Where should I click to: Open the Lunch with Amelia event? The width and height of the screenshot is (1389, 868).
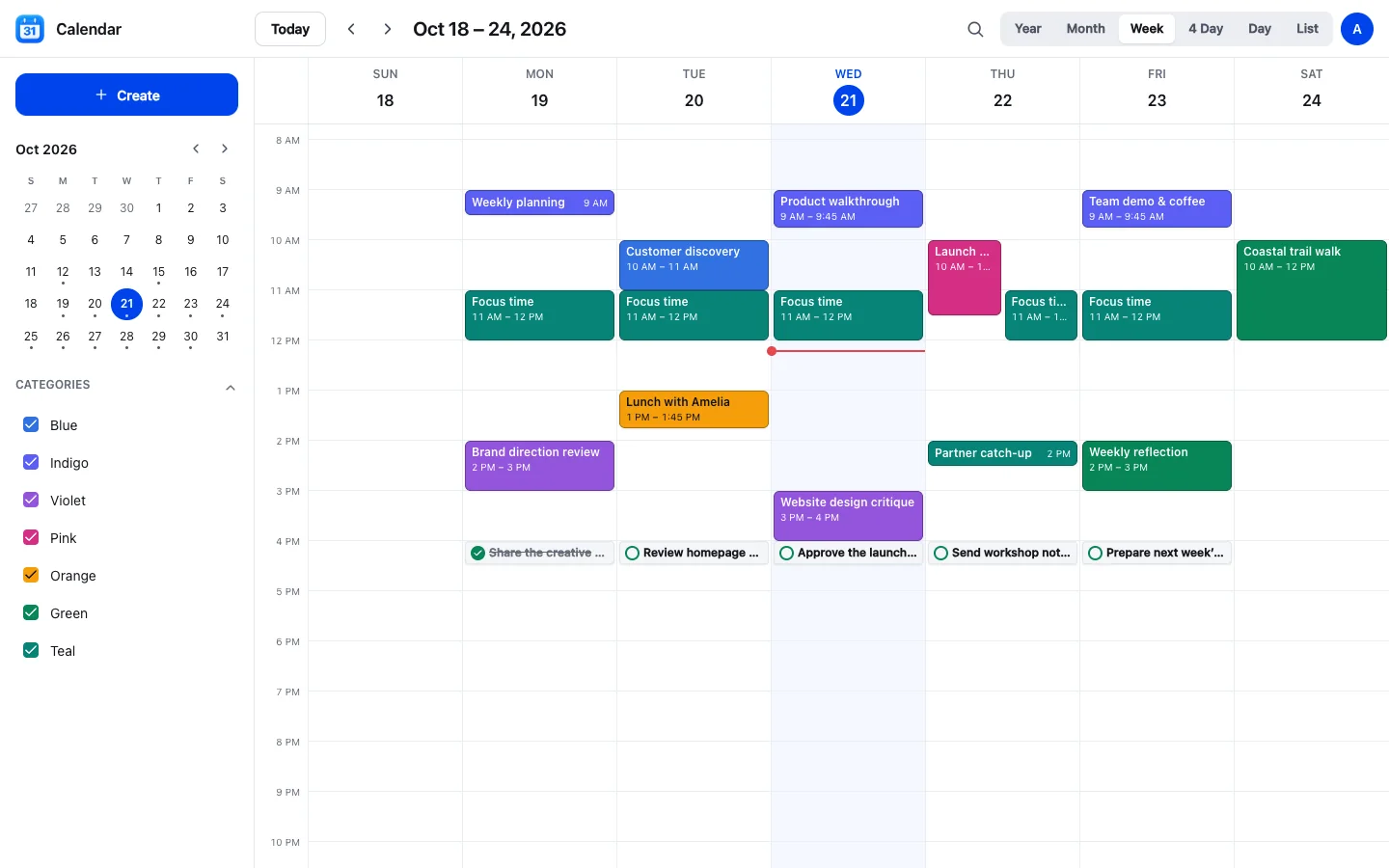[694, 409]
